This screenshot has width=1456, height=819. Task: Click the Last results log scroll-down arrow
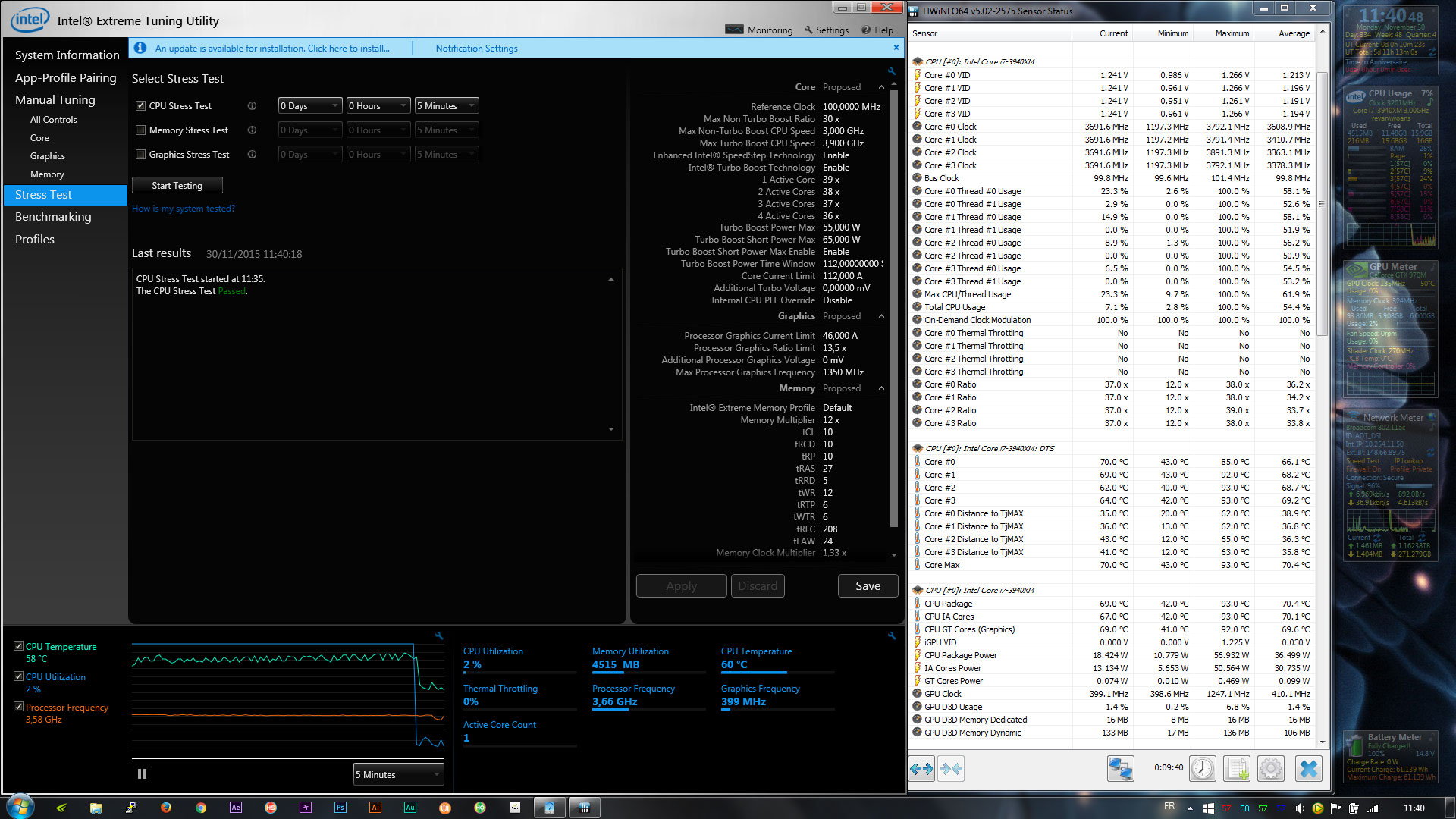click(611, 429)
